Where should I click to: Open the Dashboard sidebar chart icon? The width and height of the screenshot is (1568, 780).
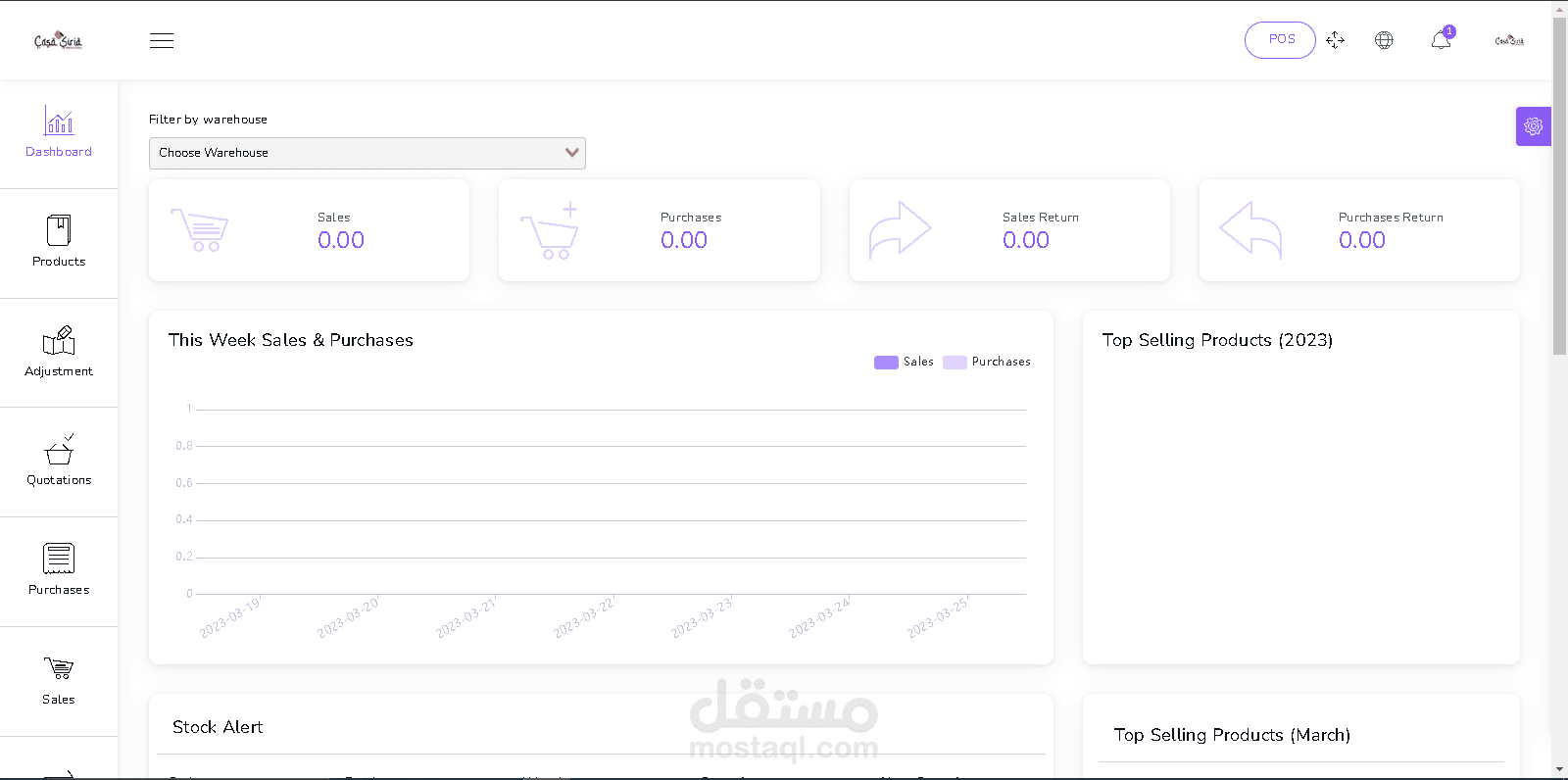pyautogui.click(x=59, y=121)
